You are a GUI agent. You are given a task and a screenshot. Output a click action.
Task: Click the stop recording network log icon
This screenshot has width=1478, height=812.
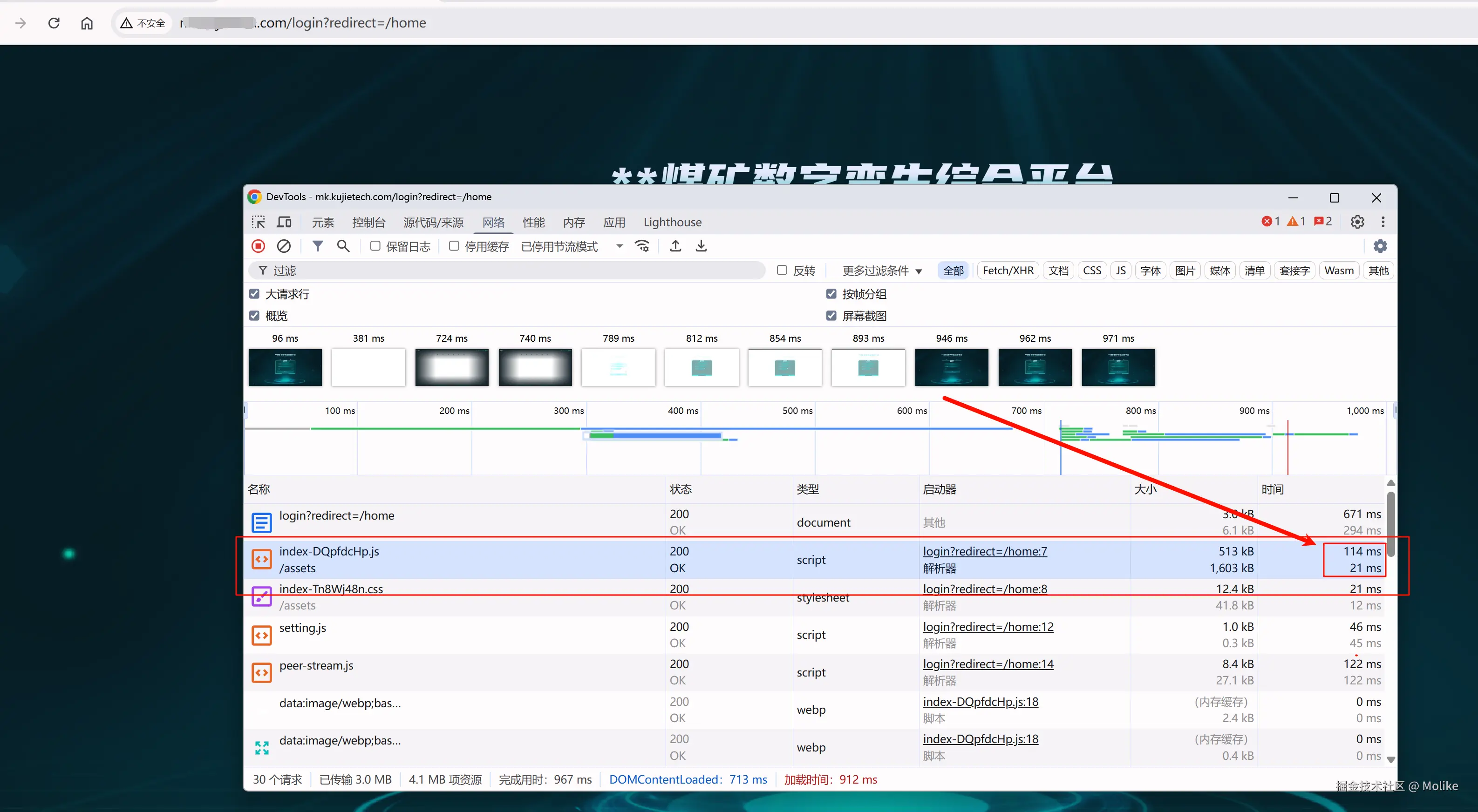(x=258, y=246)
